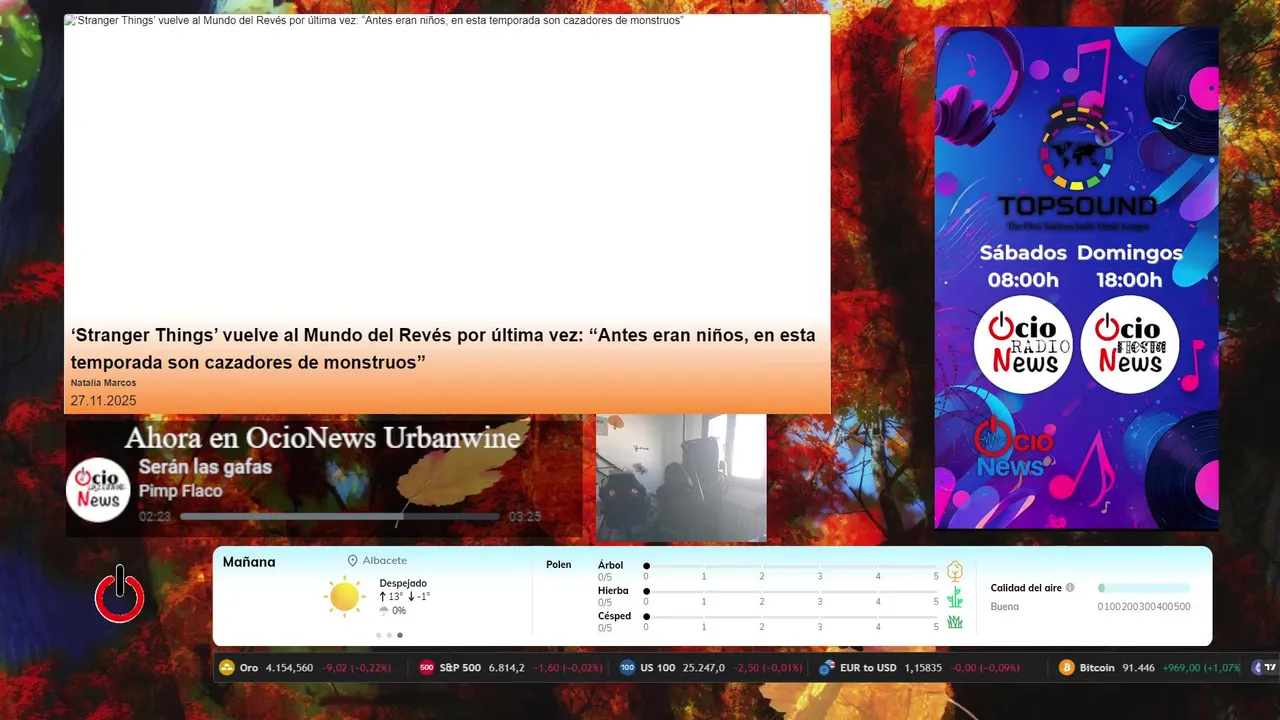Viewport: 1280px width, 720px height.
Task: Select the second weather carousel dot
Action: pyautogui.click(x=389, y=635)
